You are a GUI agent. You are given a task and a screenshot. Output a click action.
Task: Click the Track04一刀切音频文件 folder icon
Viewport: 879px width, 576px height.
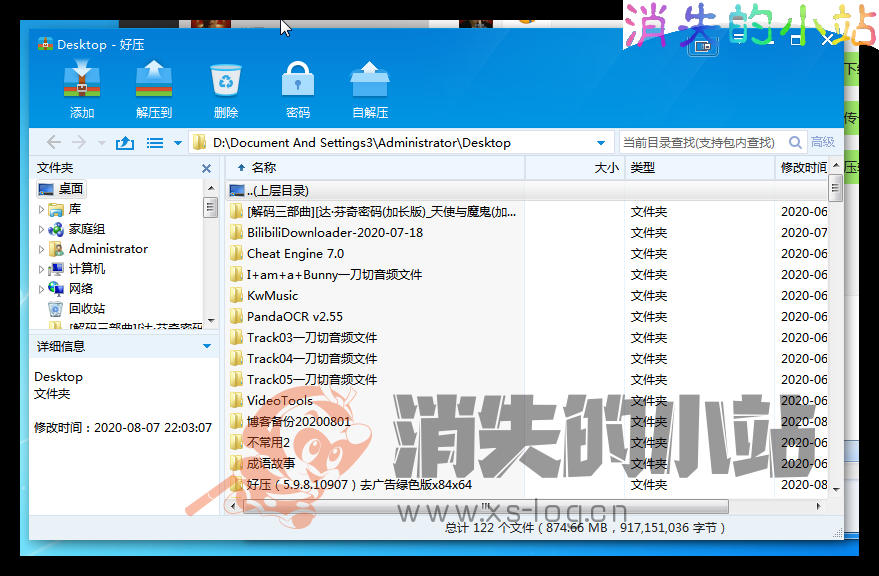tap(236, 358)
